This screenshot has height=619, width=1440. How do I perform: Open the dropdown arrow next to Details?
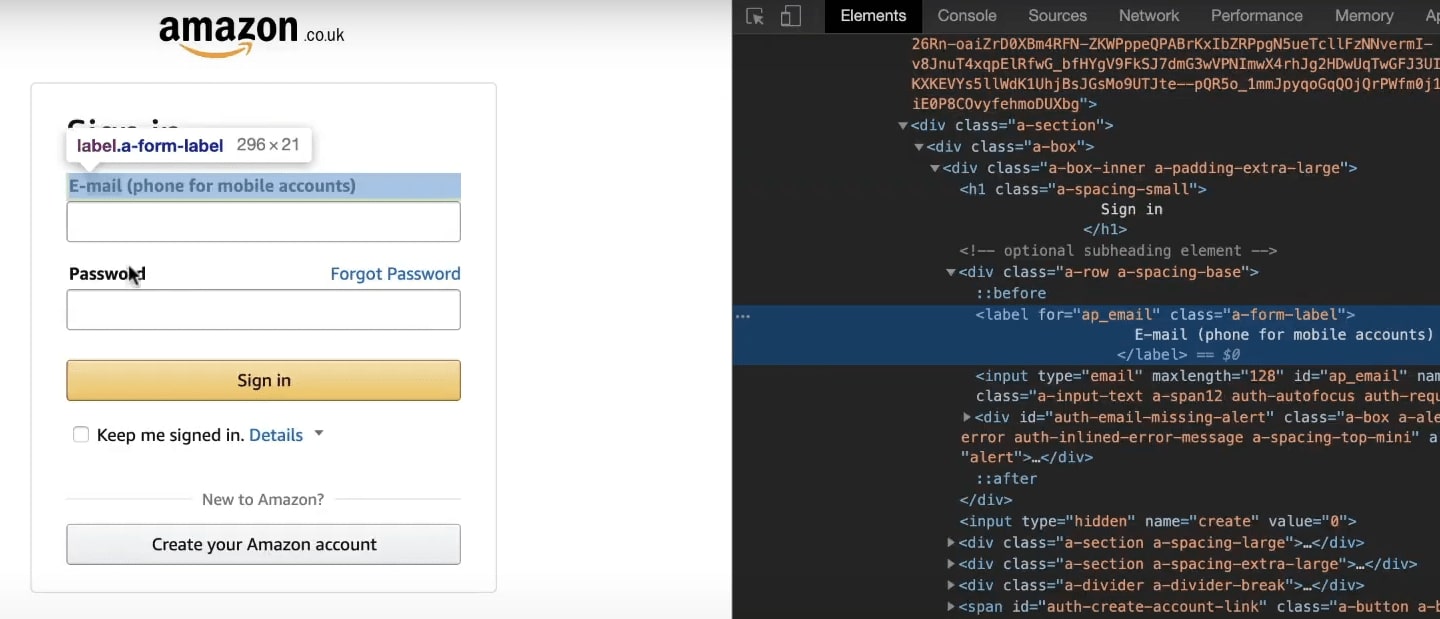click(x=319, y=433)
